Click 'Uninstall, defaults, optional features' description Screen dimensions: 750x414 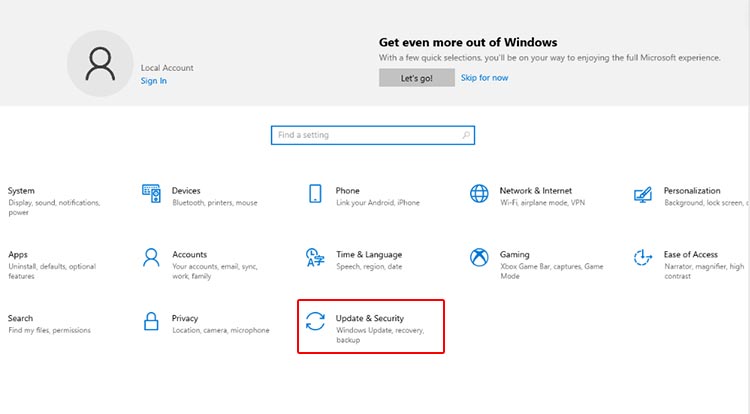click(52, 271)
